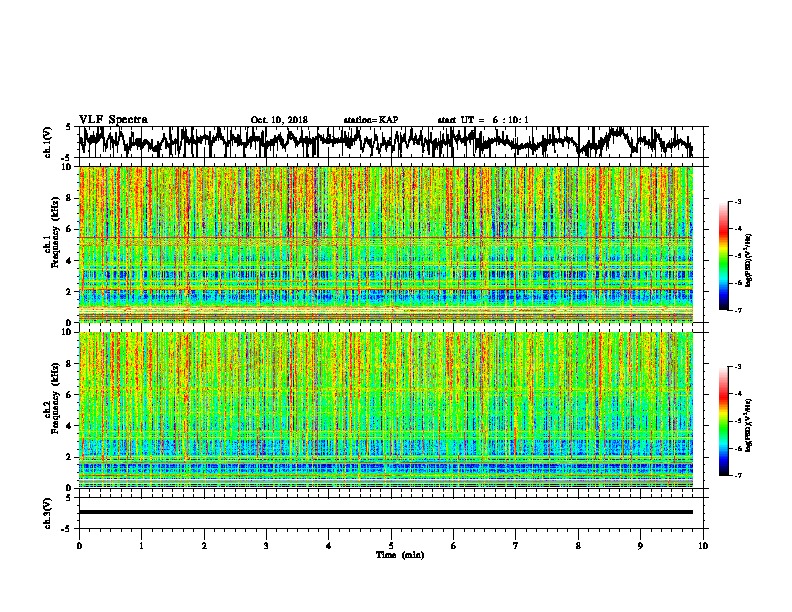Click the "ch.1(V)" waveform axis label
Image resolution: width=792 pixels, height=612 pixels.
coord(47,142)
